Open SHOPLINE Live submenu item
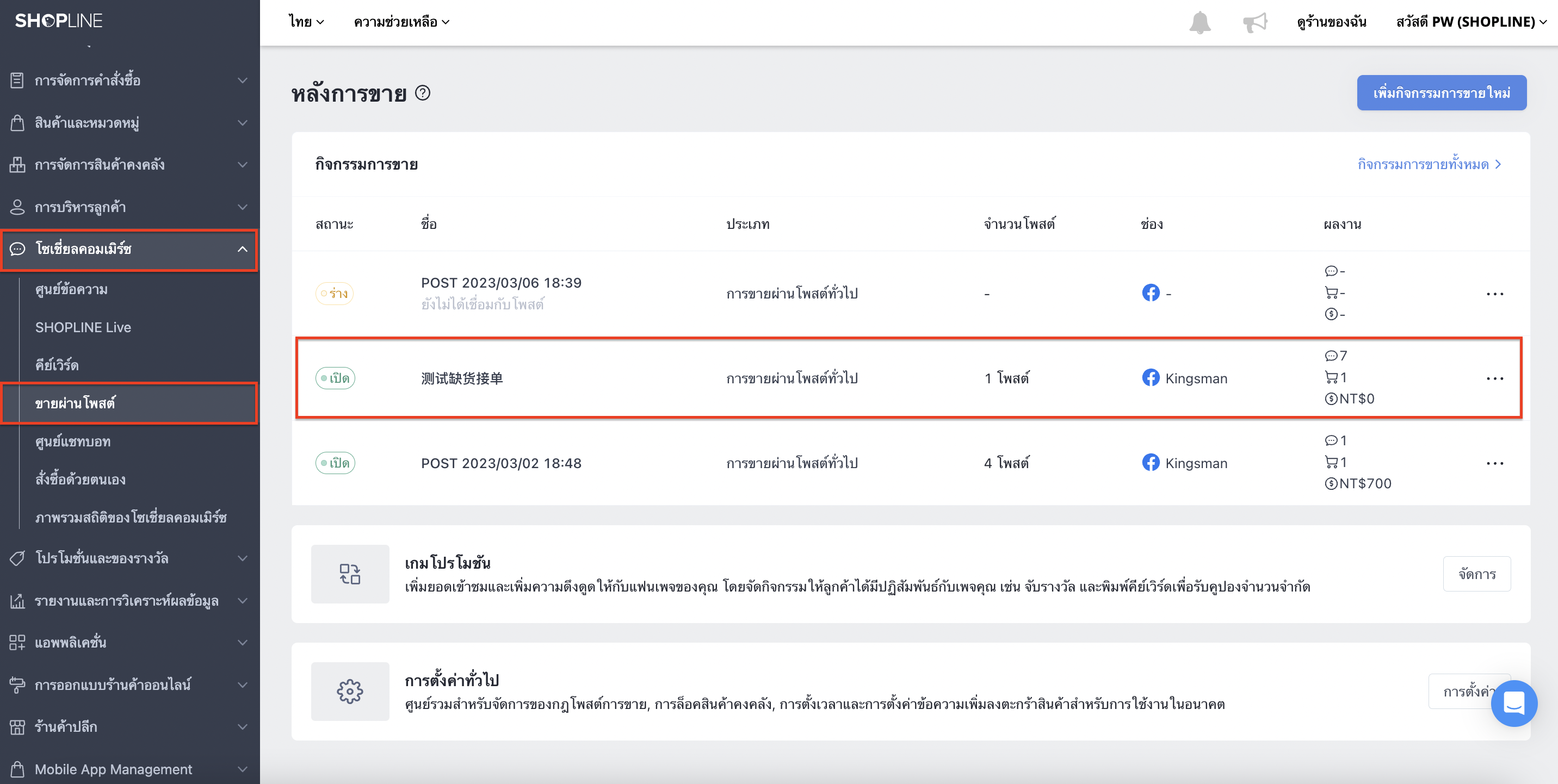This screenshot has width=1558, height=784. pyautogui.click(x=83, y=327)
